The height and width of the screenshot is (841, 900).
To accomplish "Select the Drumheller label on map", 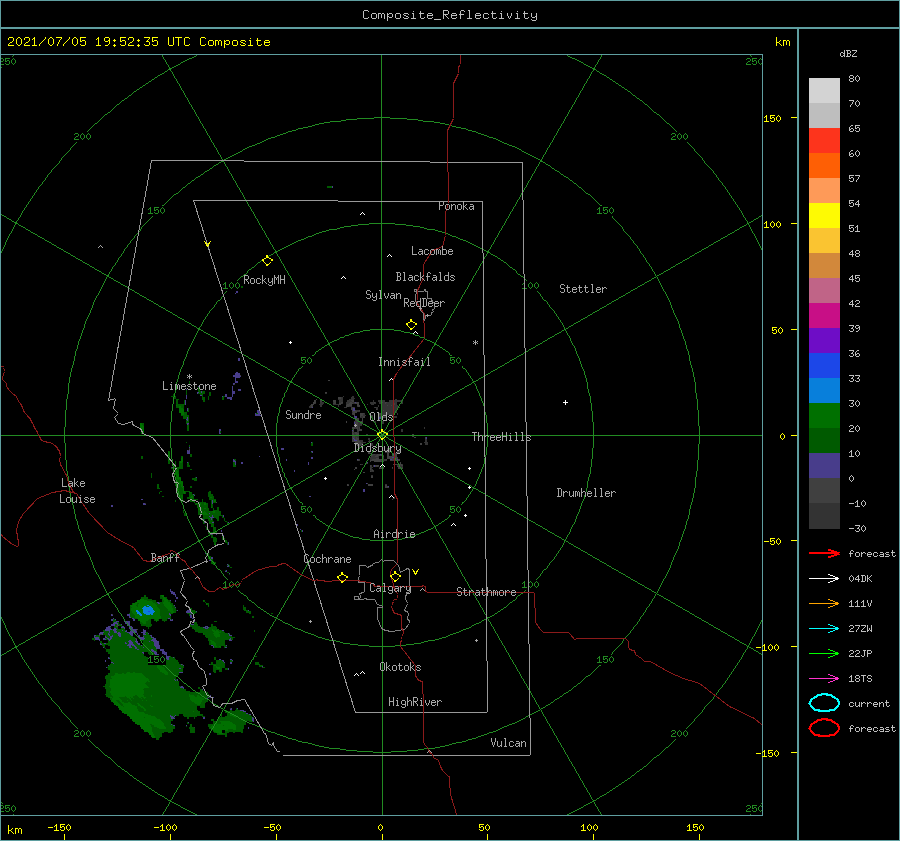I will [x=586, y=493].
